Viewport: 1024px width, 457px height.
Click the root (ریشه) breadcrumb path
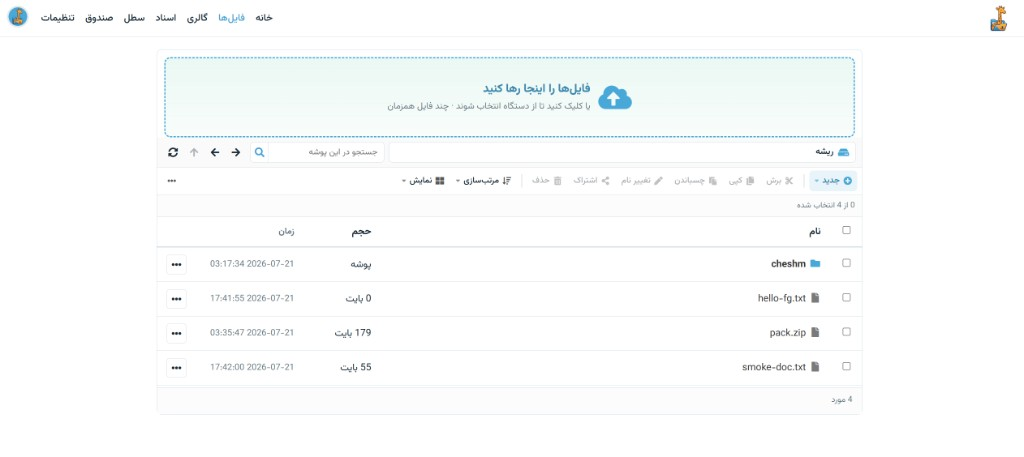click(825, 152)
